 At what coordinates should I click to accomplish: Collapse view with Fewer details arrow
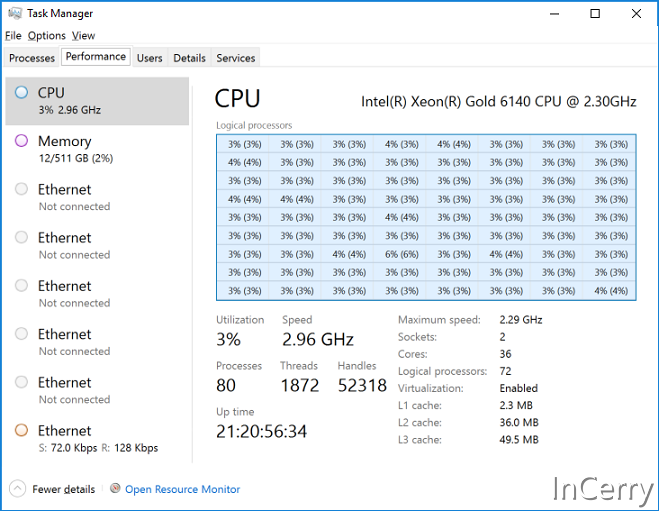tap(17, 489)
